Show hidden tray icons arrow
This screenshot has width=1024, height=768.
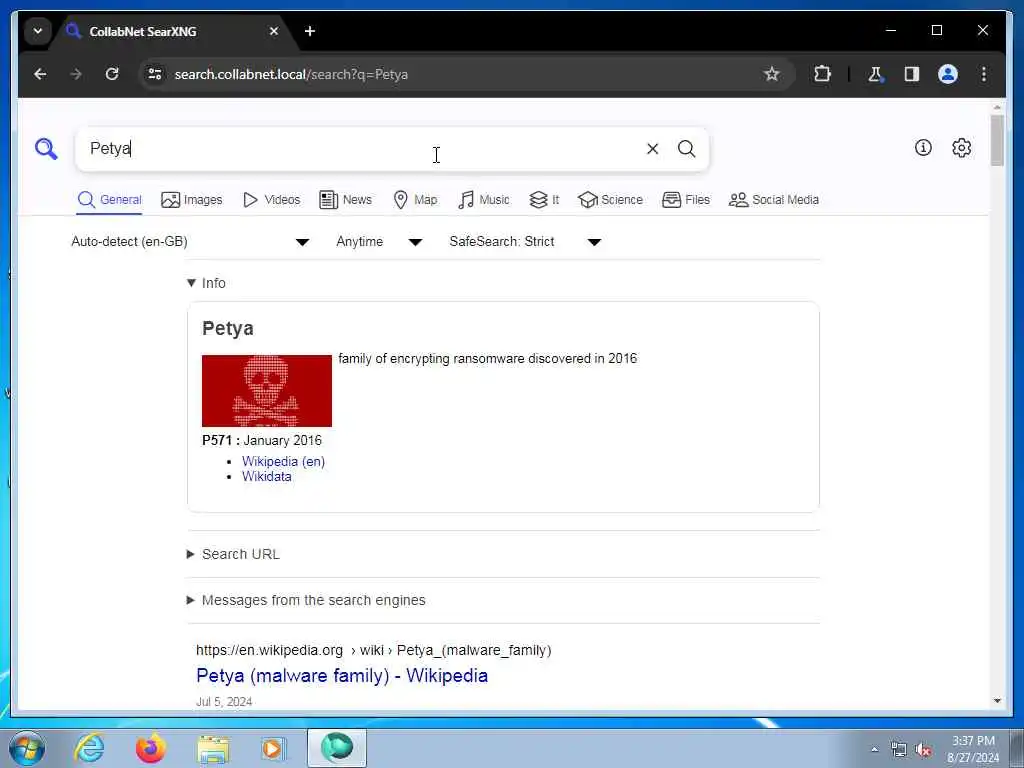click(x=874, y=750)
